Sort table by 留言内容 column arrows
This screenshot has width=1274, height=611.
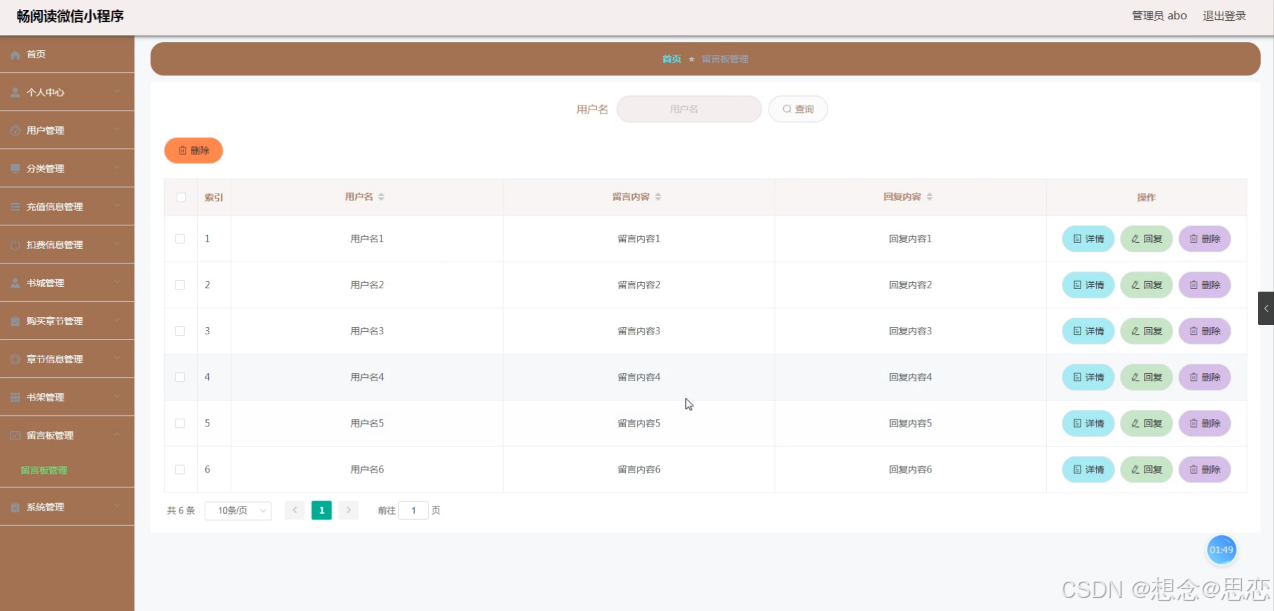[658, 197]
